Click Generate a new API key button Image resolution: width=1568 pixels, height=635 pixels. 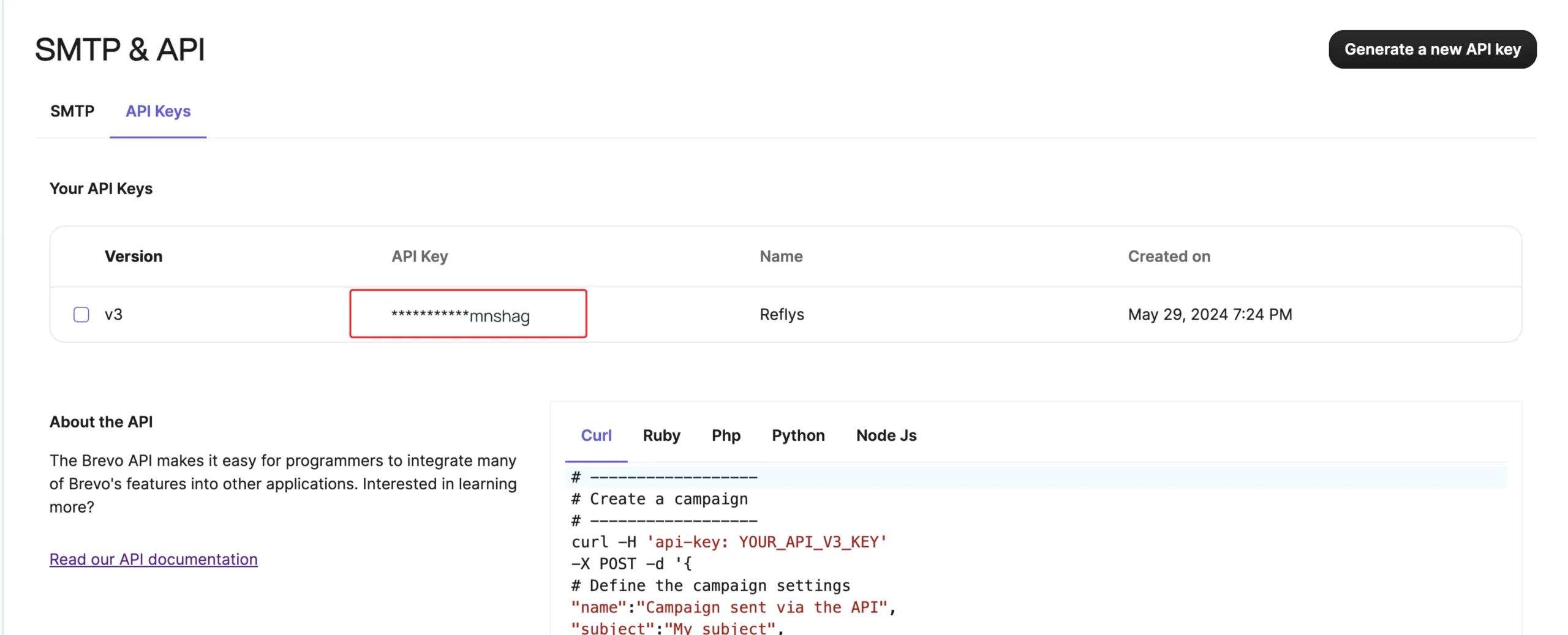pyautogui.click(x=1432, y=49)
